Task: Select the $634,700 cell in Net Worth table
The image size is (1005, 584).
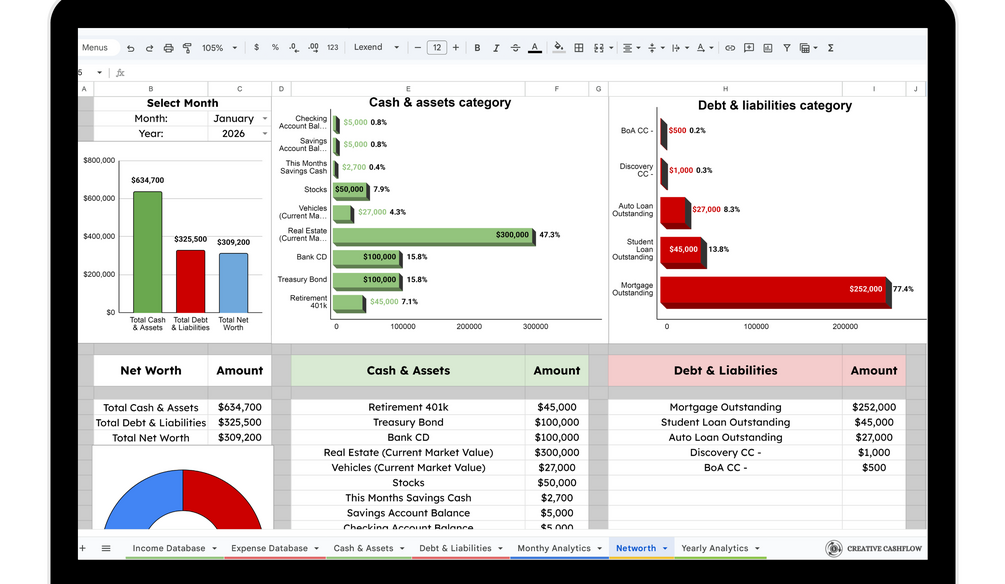Action: [240, 407]
